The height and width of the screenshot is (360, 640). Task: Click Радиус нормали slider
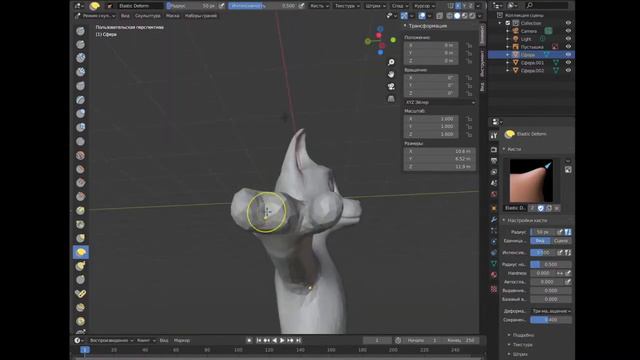[x=551, y=264]
